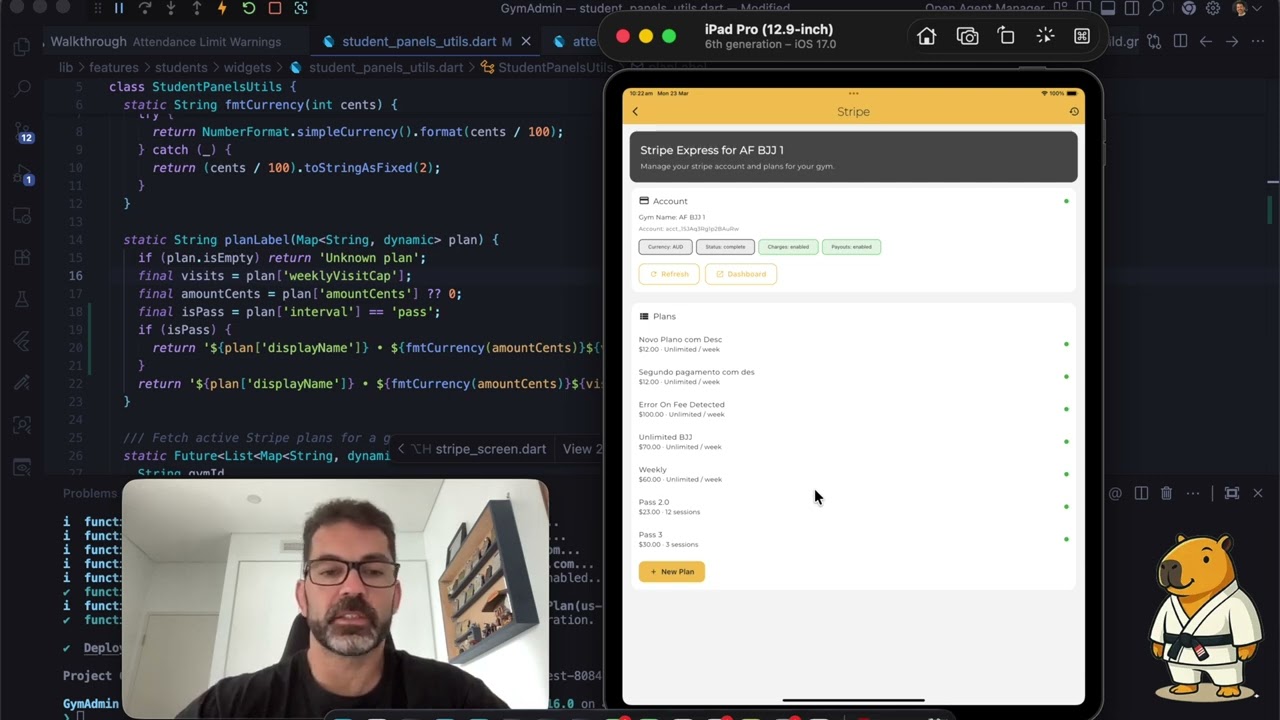Image resolution: width=1280 pixels, height=720 pixels.
Task: Open Source Control with the 12 badge
Action: [23, 131]
